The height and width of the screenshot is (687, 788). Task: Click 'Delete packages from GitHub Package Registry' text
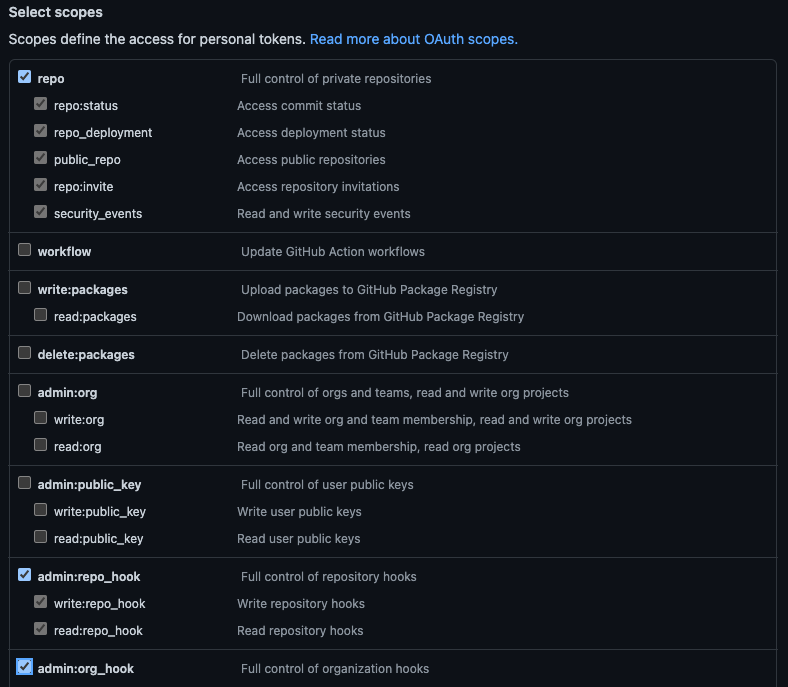click(375, 355)
